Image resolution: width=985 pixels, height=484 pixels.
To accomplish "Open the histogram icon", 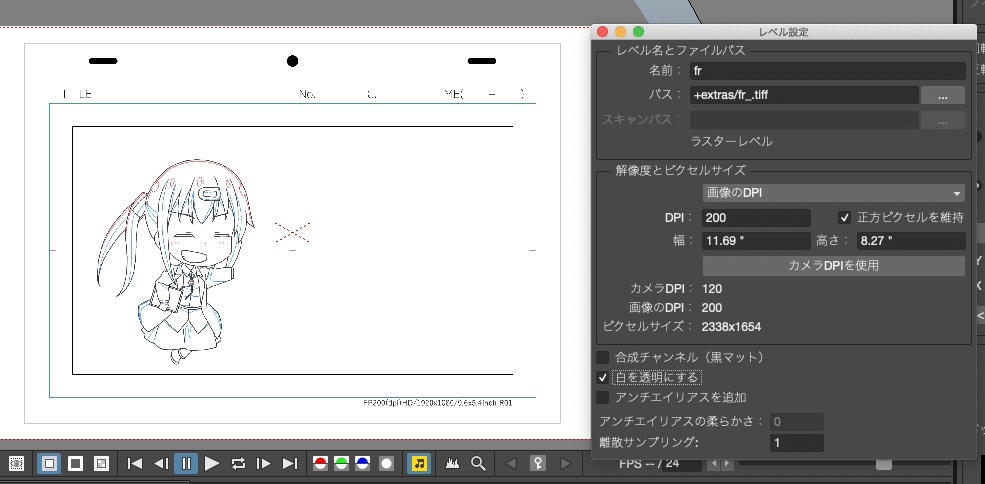I will (x=453, y=464).
